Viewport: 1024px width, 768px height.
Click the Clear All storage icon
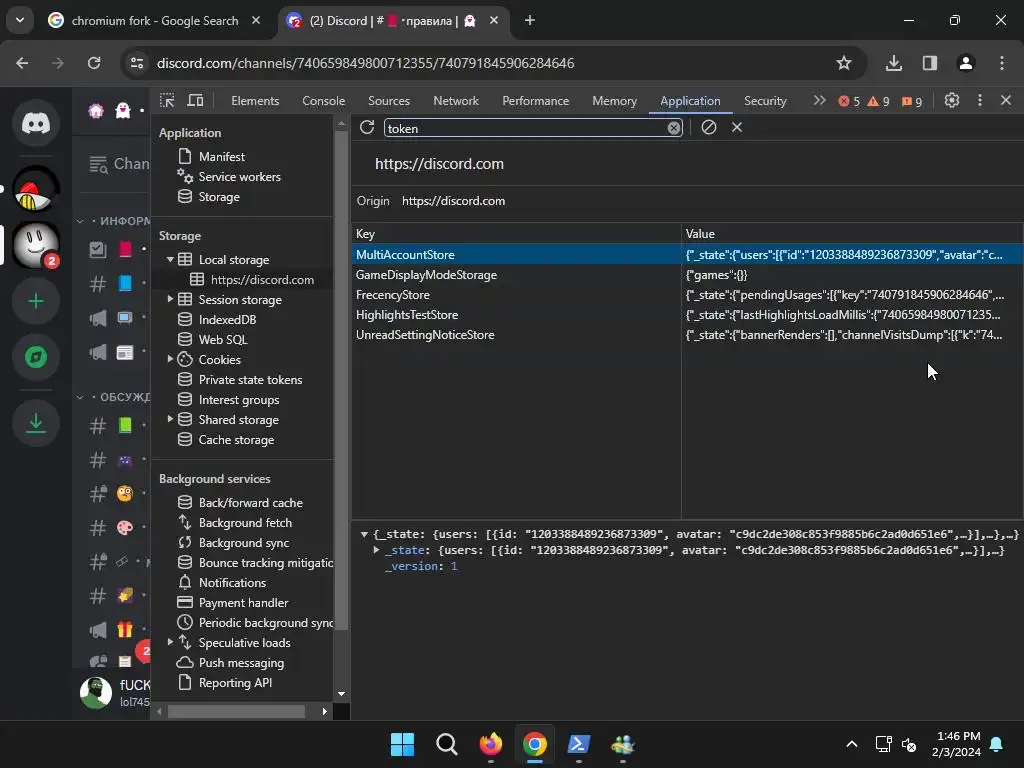click(709, 127)
